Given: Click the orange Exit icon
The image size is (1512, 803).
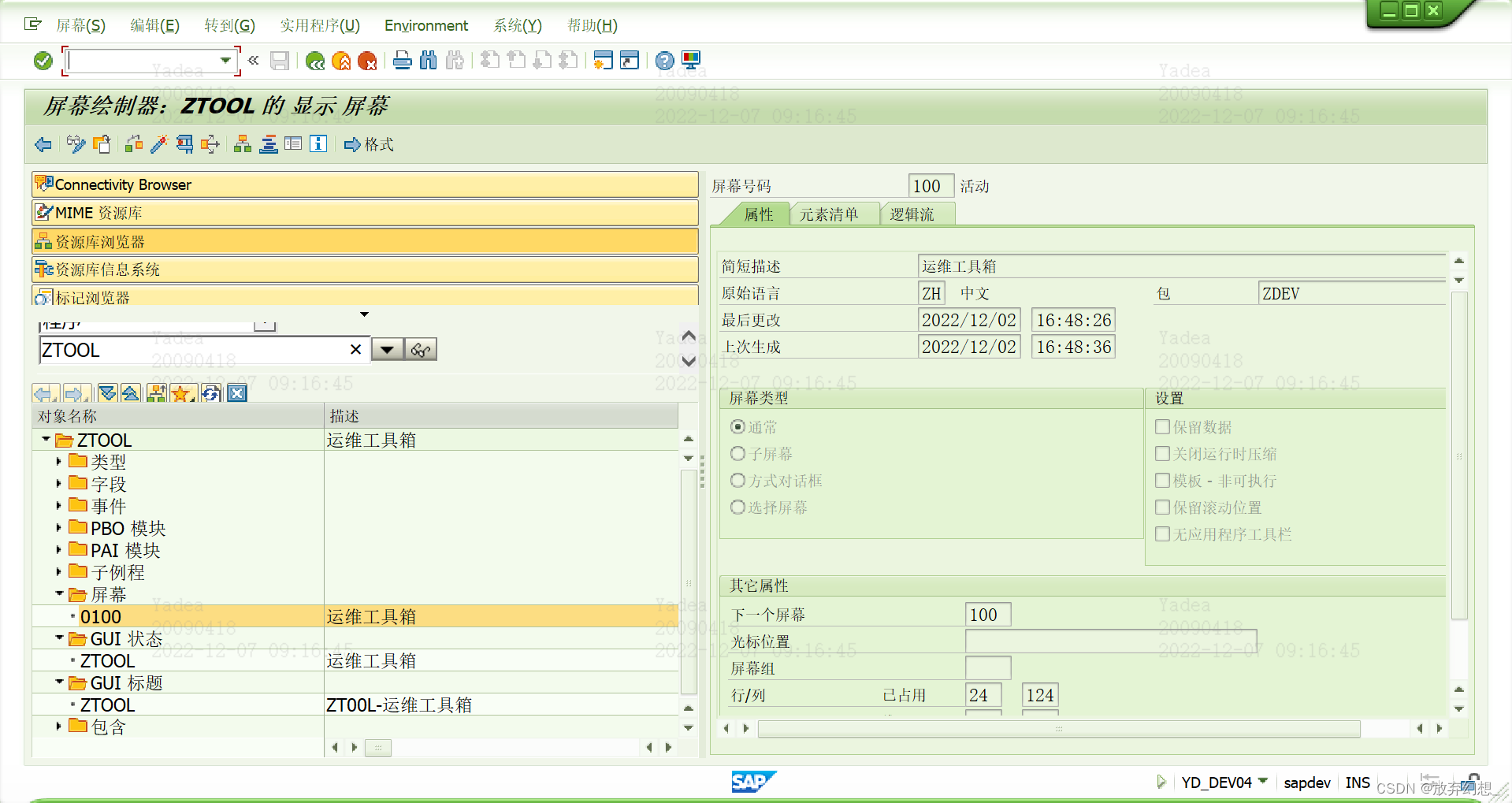Looking at the screenshot, I should point(341,61).
